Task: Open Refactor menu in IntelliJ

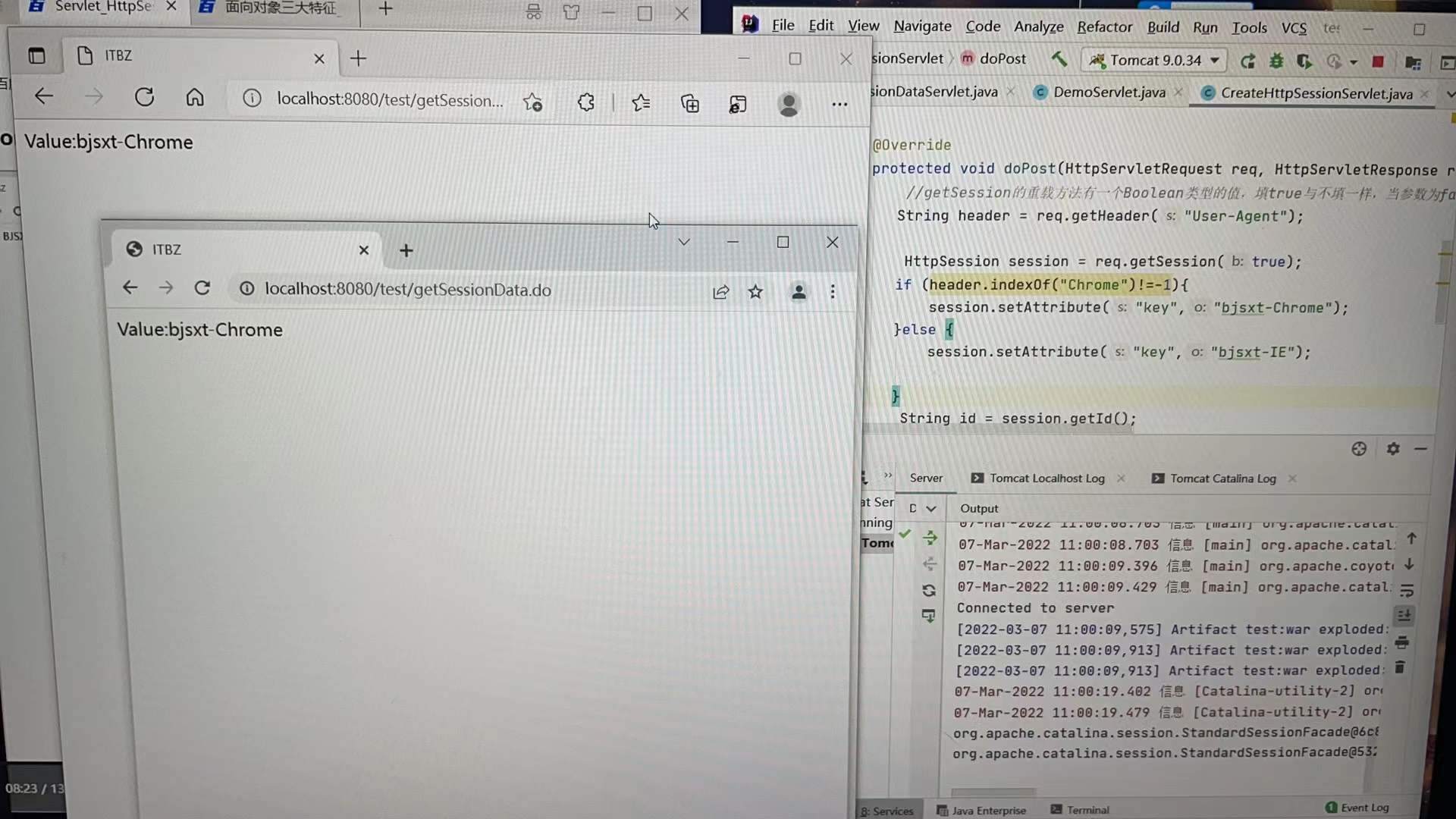Action: [1104, 27]
